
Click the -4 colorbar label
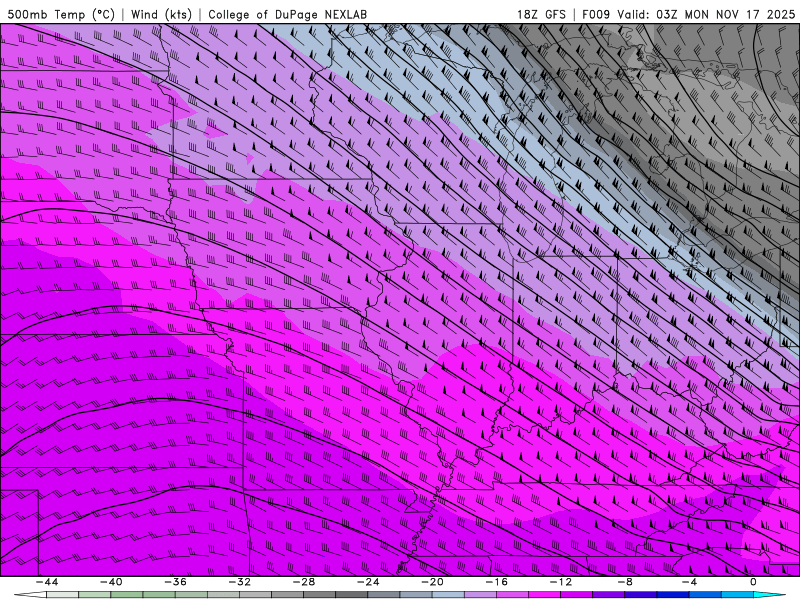(x=689, y=582)
